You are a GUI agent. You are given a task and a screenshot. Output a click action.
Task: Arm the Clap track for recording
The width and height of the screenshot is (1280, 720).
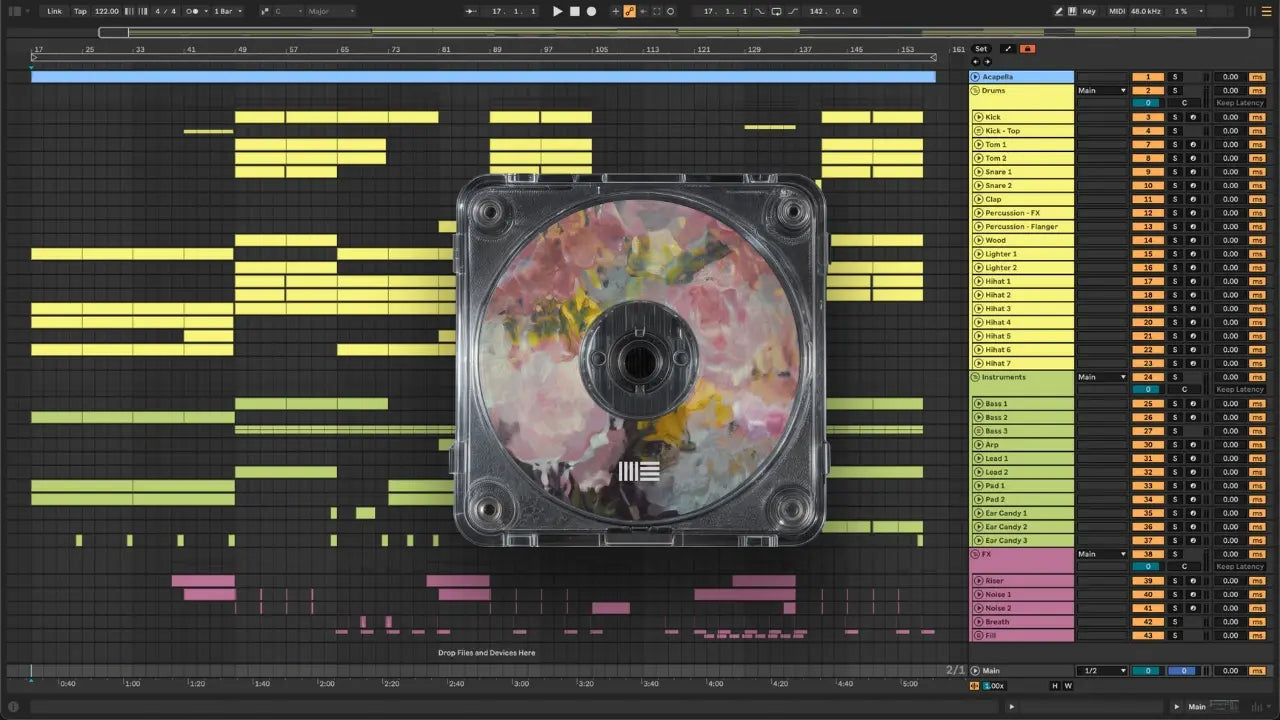[x=1192, y=199]
